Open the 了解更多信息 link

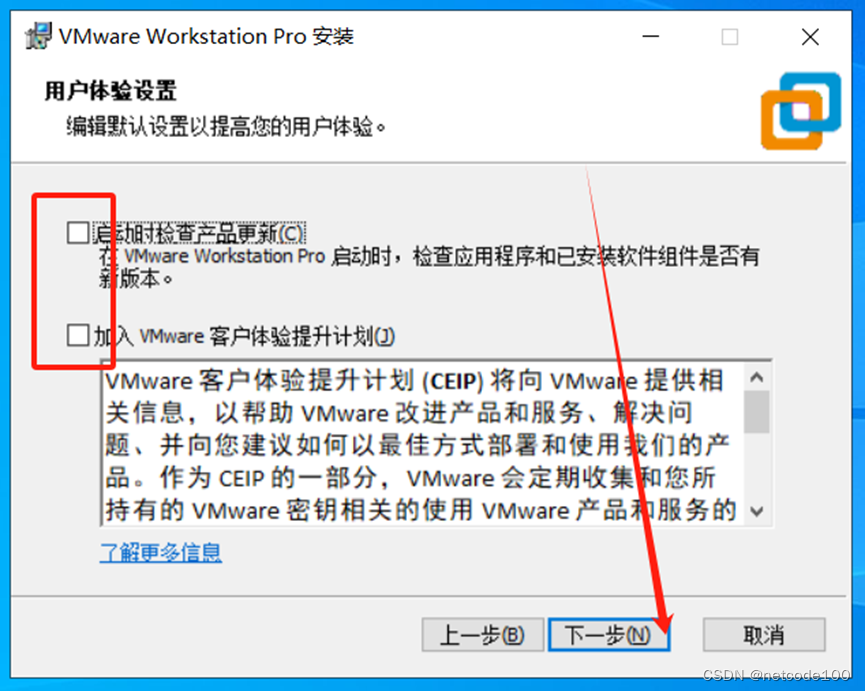[x=161, y=551]
